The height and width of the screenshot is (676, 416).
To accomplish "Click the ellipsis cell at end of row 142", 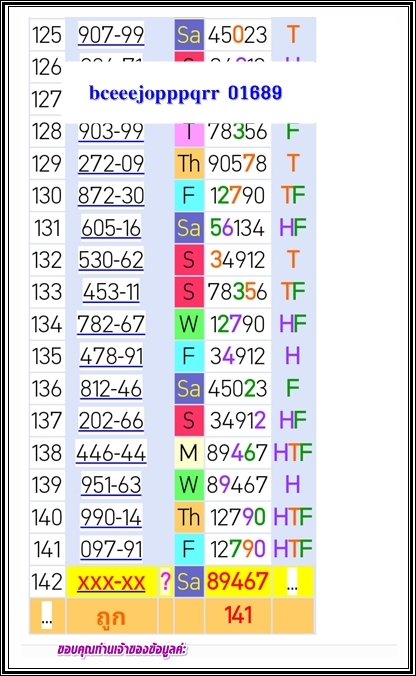I will click(293, 582).
